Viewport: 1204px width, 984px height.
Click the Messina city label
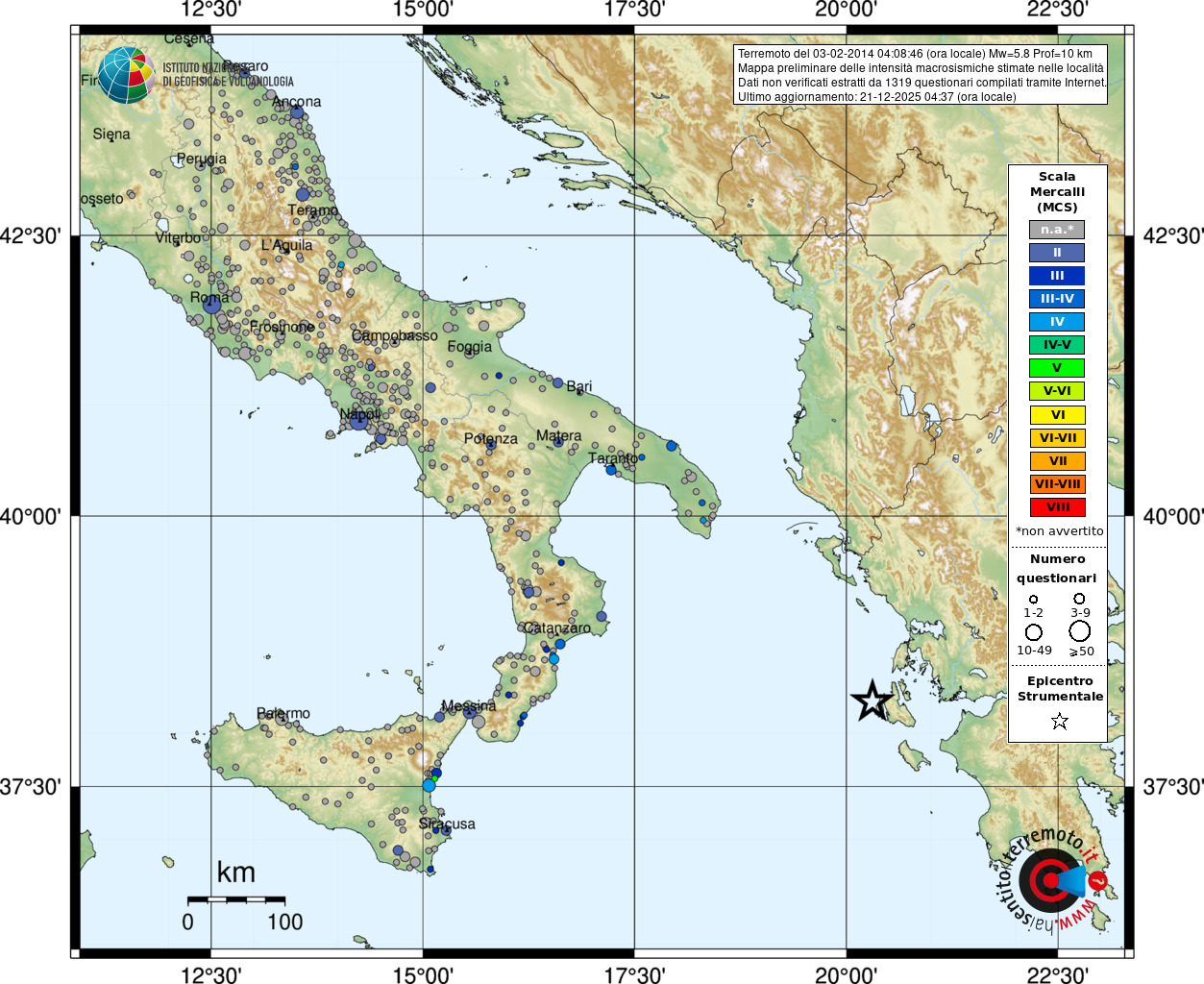pyautogui.click(x=469, y=706)
